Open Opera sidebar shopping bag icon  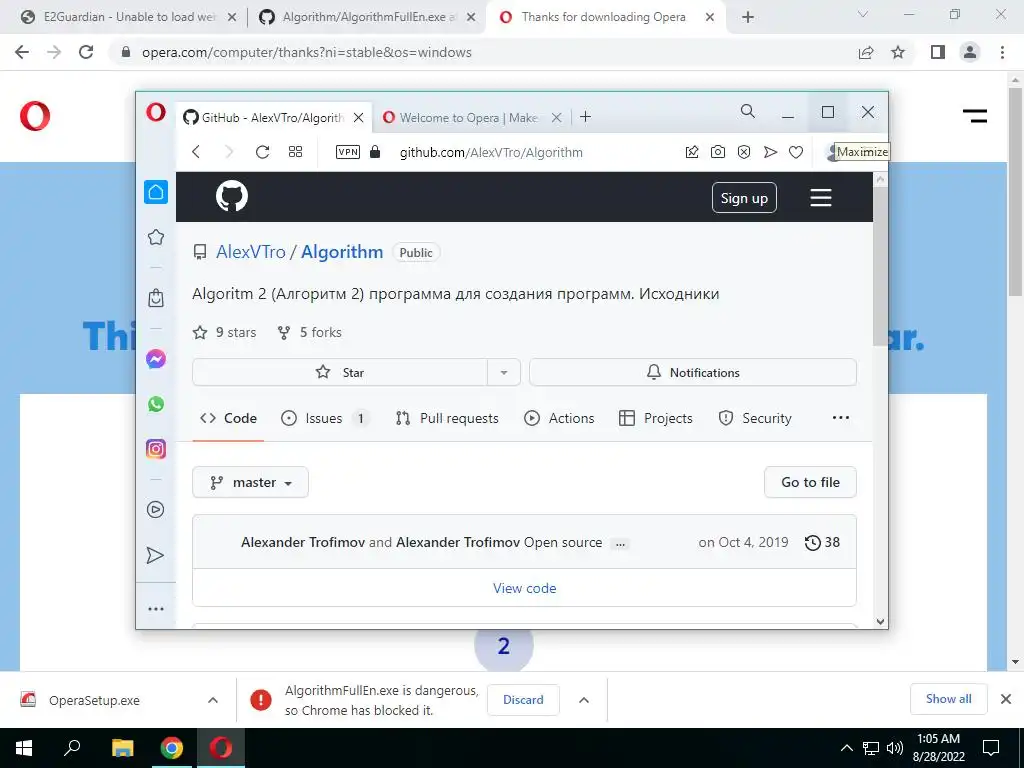click(x=155, y=298)
